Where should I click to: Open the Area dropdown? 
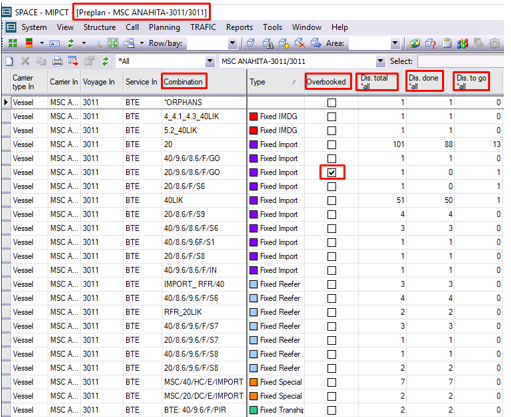395,43
